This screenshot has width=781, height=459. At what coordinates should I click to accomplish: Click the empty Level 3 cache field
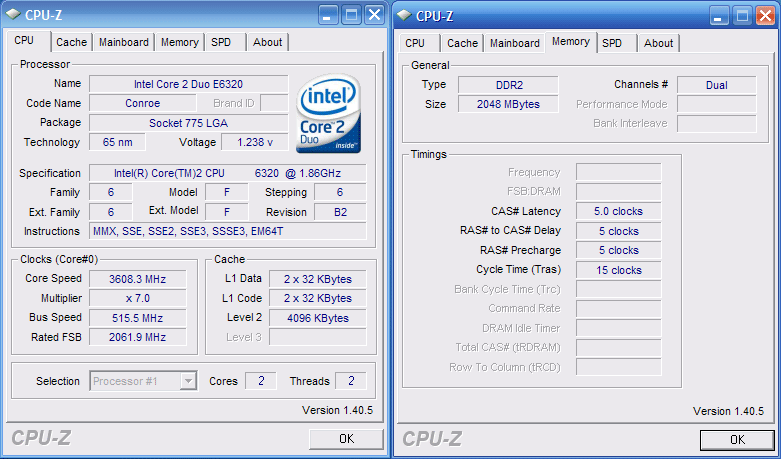[x=318, y=337]
